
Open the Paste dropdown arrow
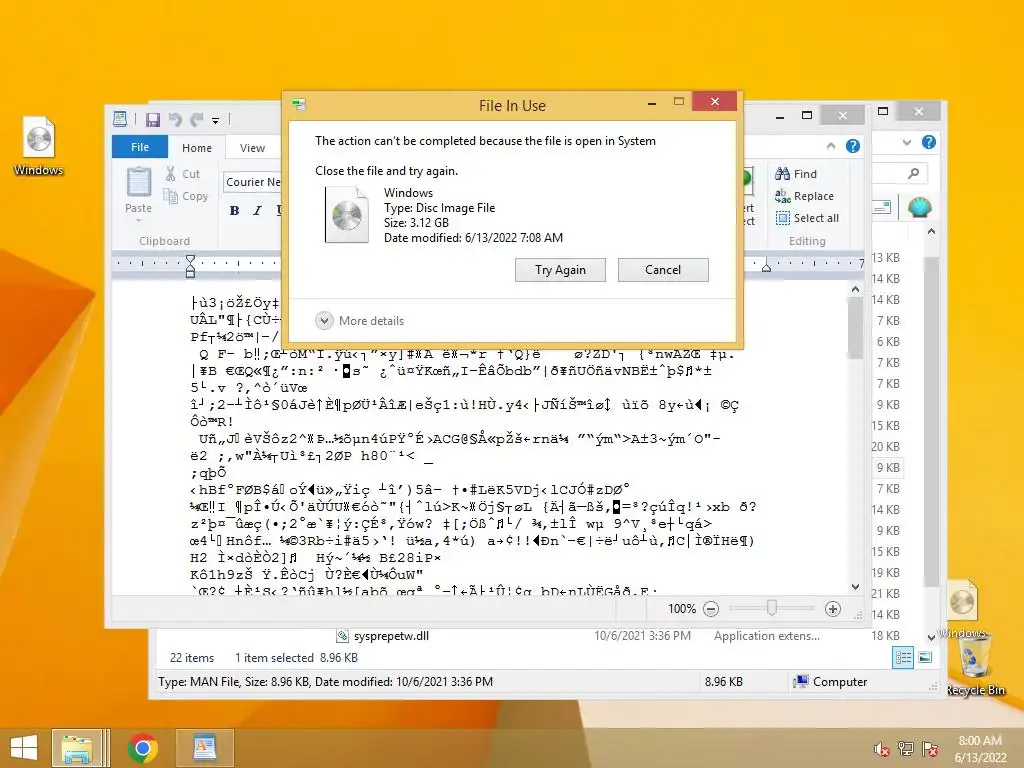click(x=138, y=220)
